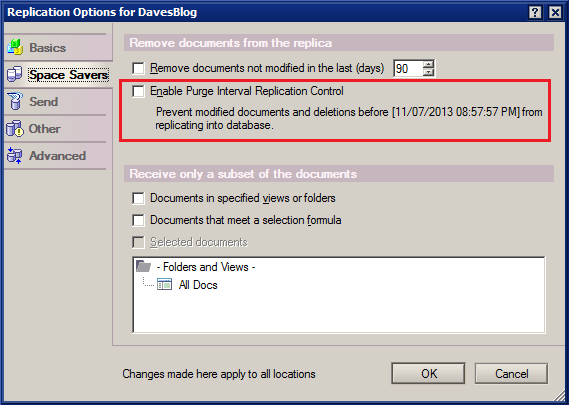Close the Replication Options dialog
569x405 pixels.
[555, 12]
